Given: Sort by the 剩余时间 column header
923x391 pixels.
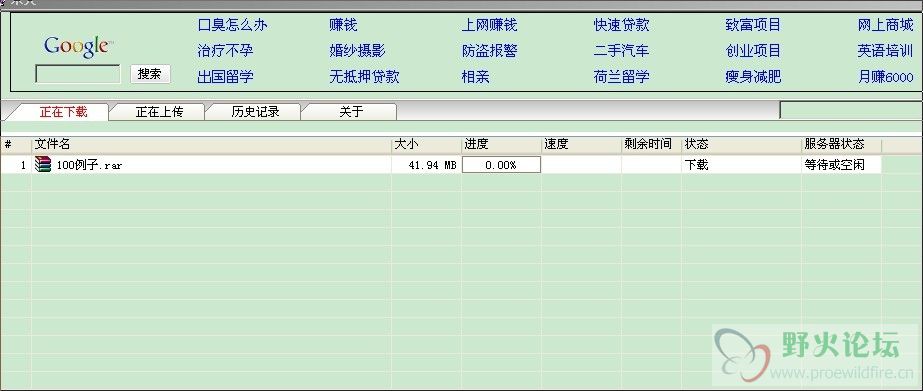Looking at the screenshot, I should click(652, 144).
